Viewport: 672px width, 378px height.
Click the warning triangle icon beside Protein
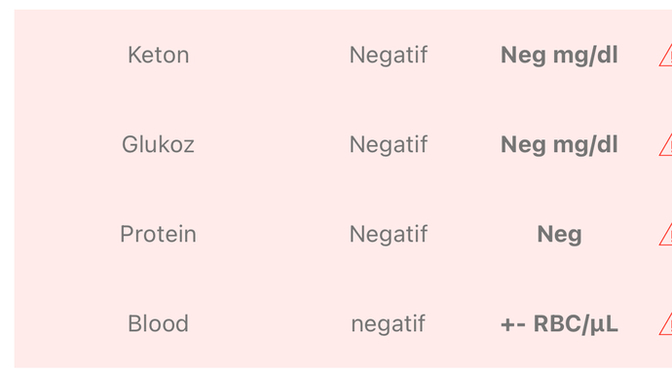(666, 234)
